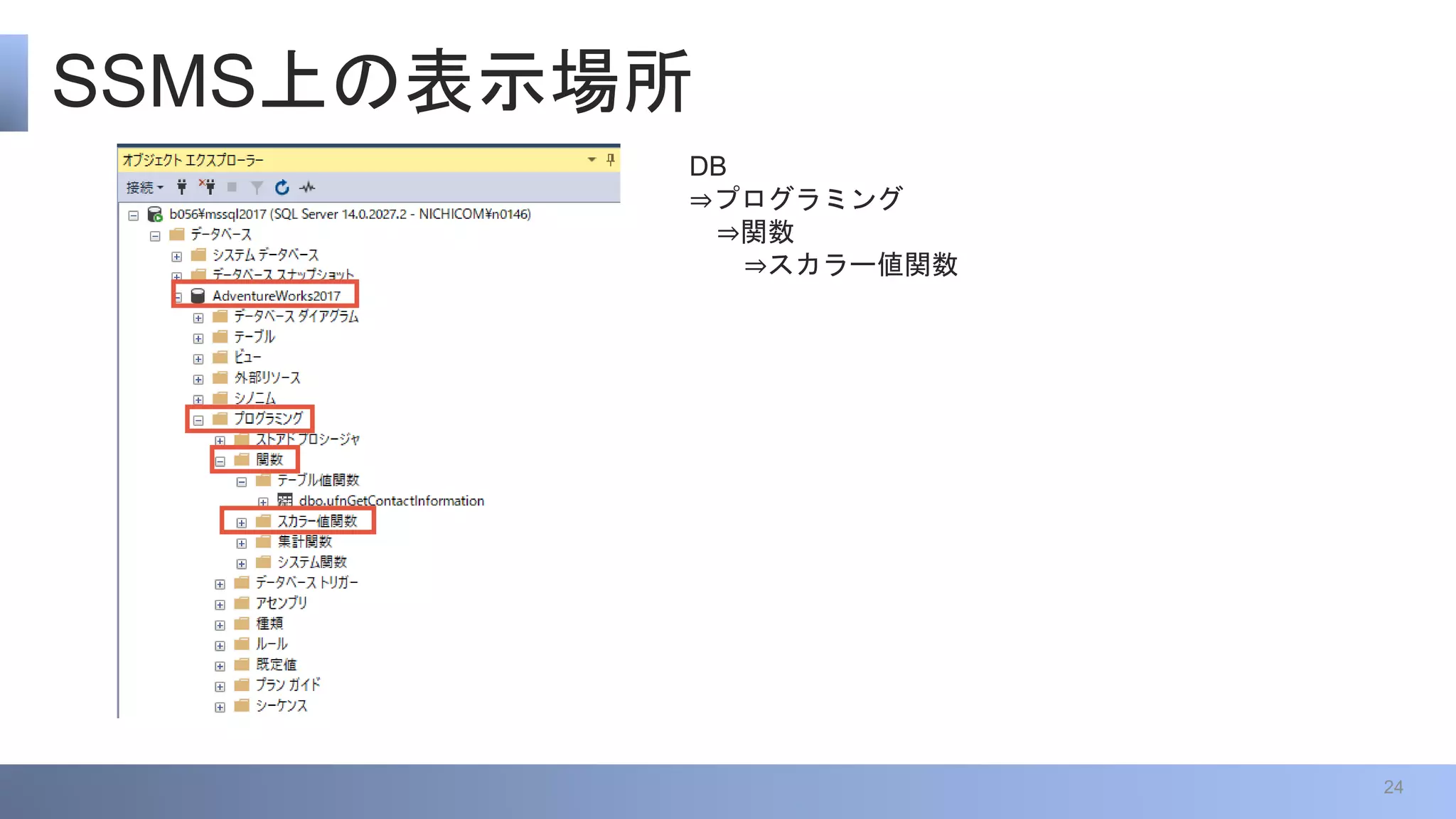This screenshot has height=819, width=1456.
Task: Select the ストアド プロシージャ label
Action: (x=308, y=439)
